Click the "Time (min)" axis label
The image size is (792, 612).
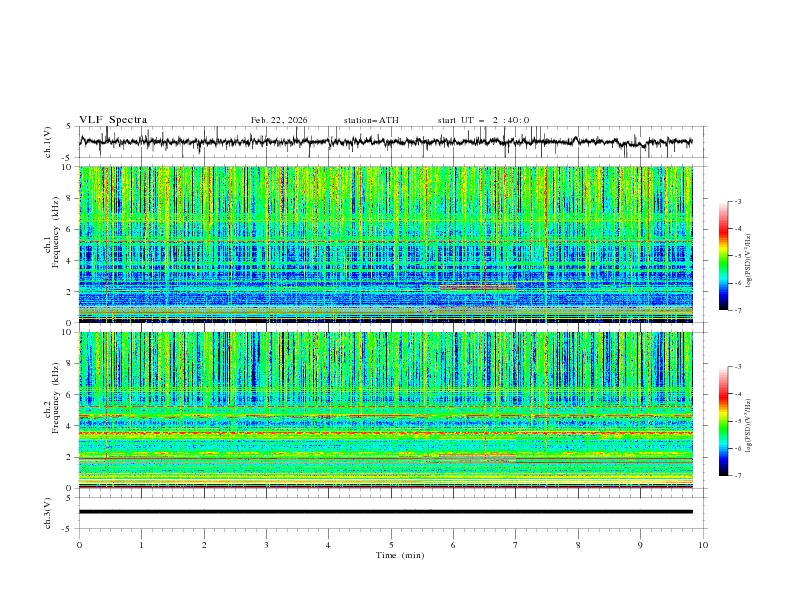click(x=400, y=555)
